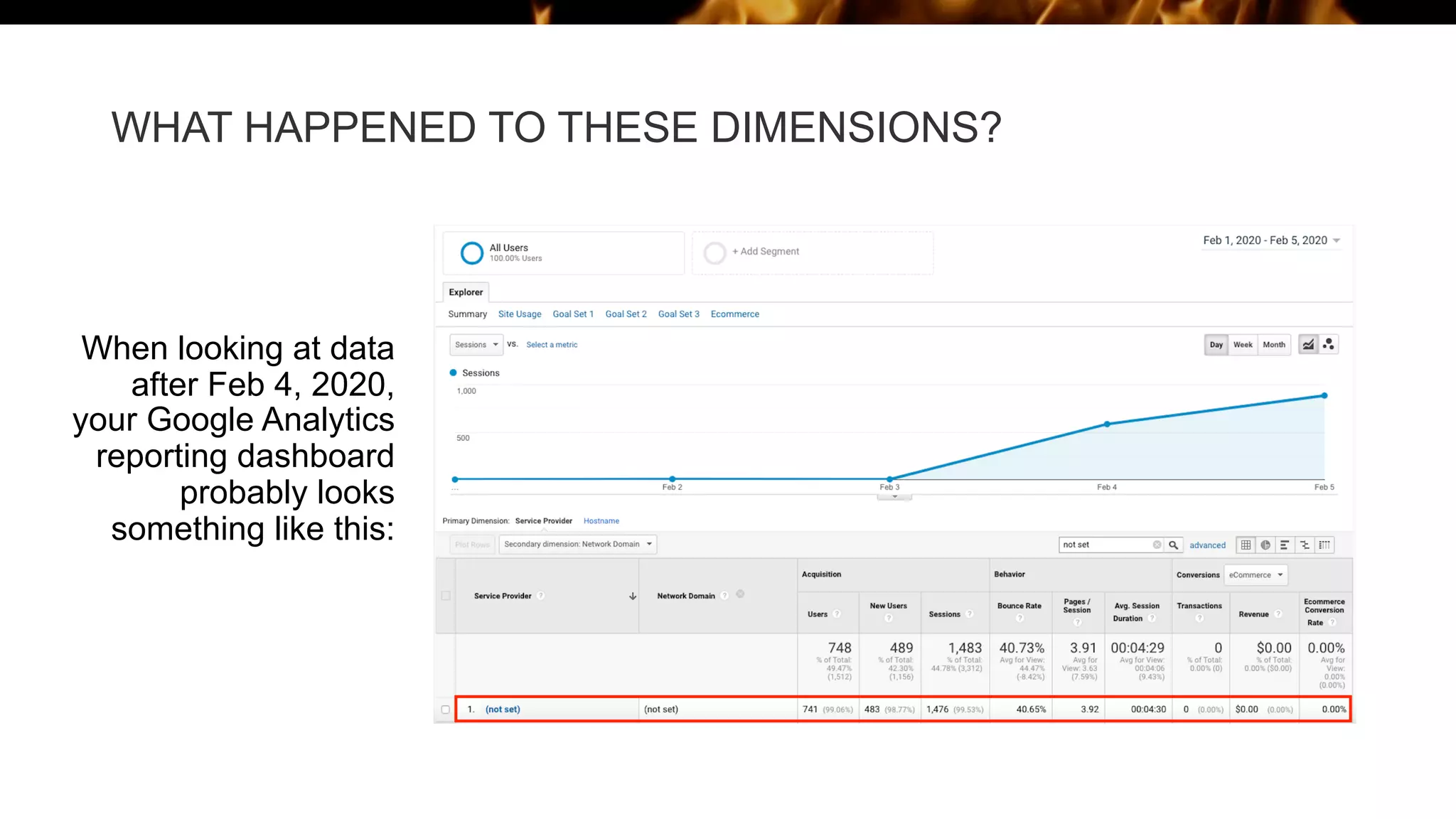This screenshot has width=1456, height=819.
Task: Click the magnifier search button
Action: click(x=1174, y=545)
